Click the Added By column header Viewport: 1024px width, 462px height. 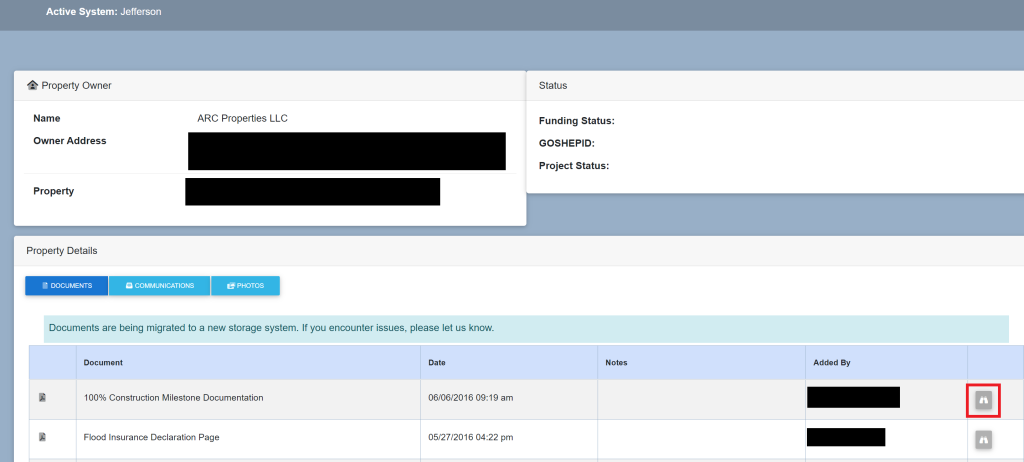(x=832, y=362)
